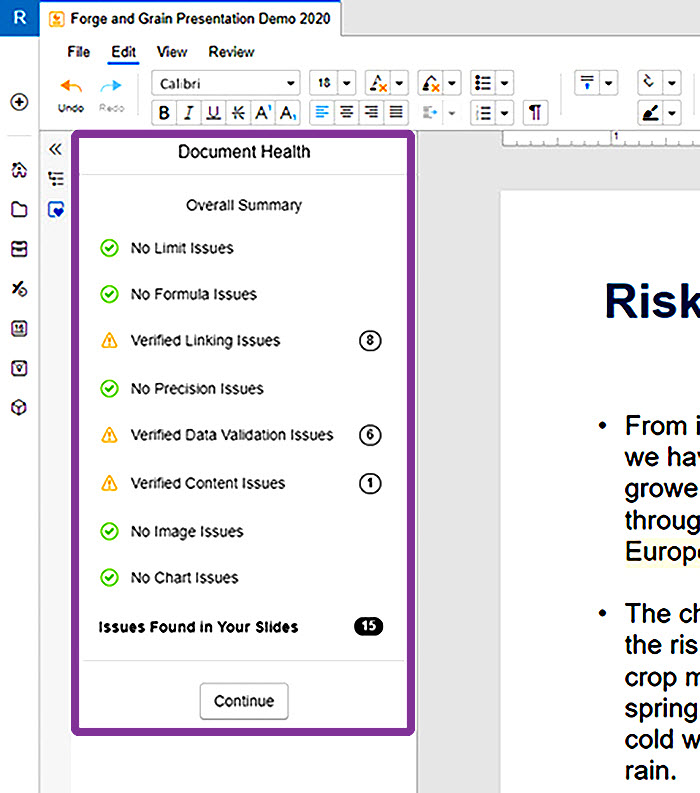Click No Chart Issues text
The image size is (700, 793).
[x=185, y=578]
